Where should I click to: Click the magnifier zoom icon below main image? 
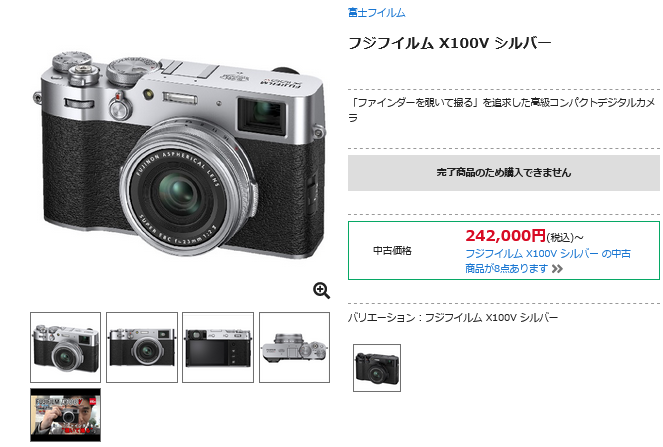[x=321, y=291]
